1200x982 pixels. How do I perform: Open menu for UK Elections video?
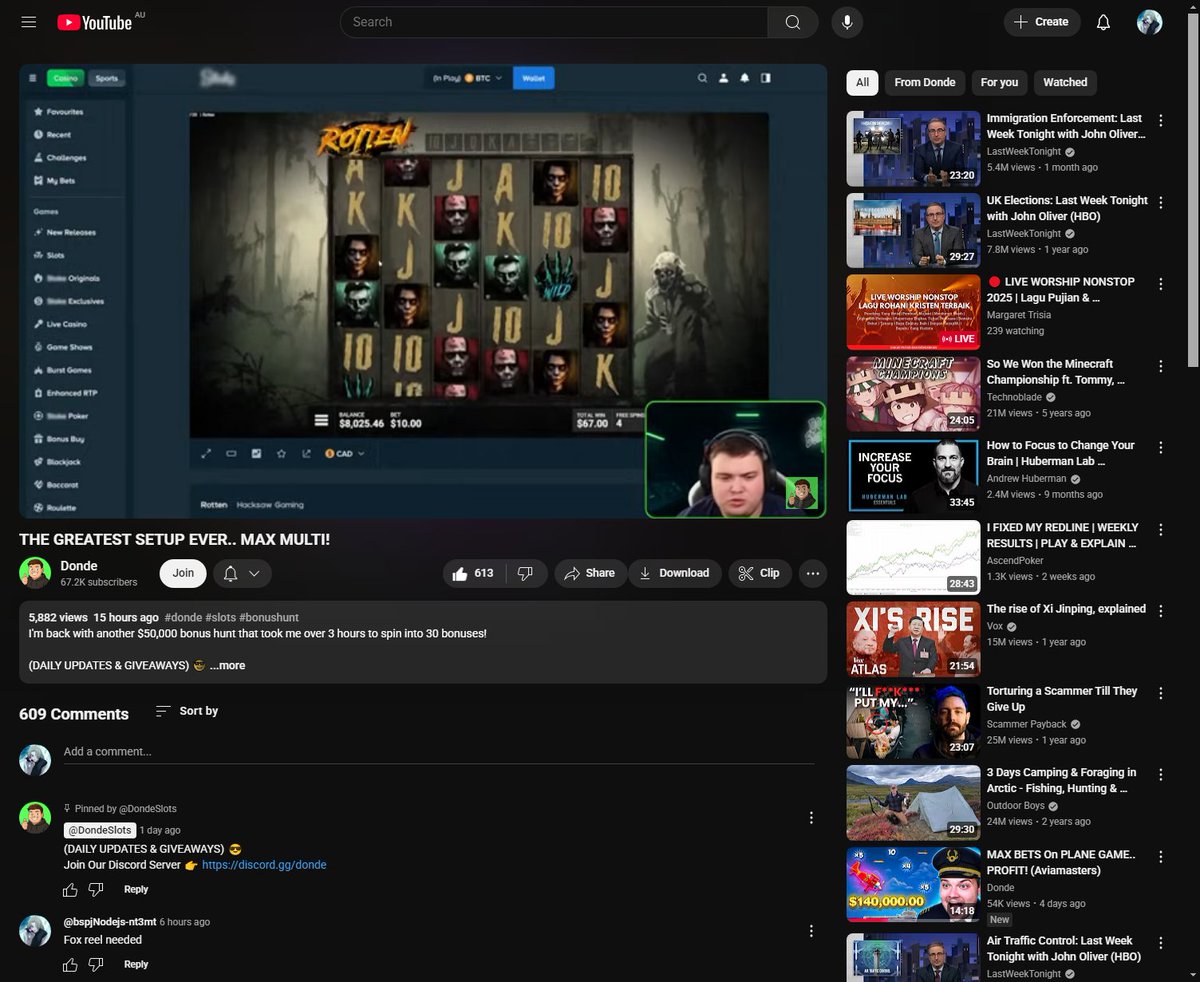(1160, 202)
